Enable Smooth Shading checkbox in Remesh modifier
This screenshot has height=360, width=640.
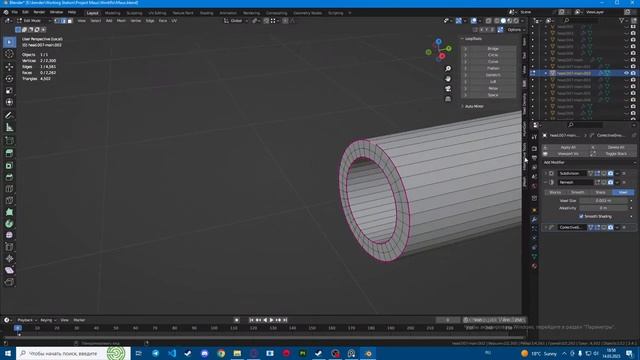coord(581,216)
